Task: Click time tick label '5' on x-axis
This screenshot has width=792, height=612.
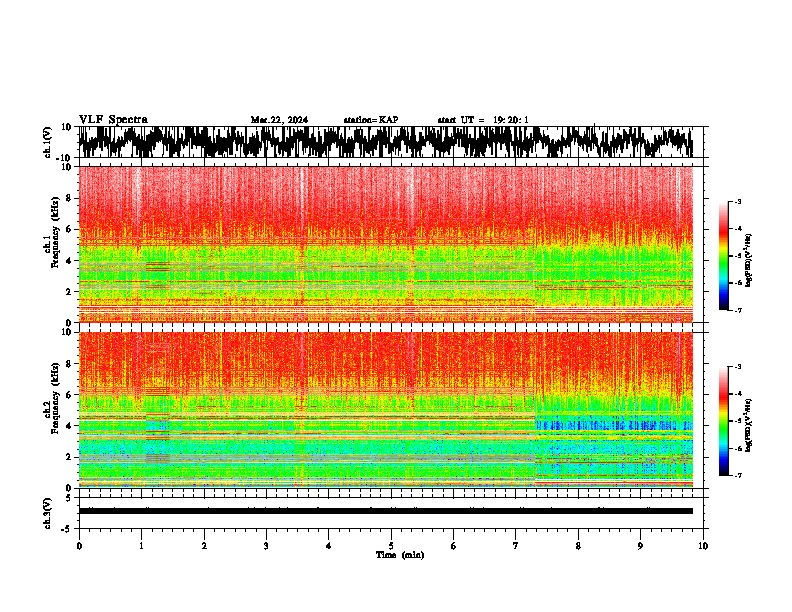Action: [391, 546]
